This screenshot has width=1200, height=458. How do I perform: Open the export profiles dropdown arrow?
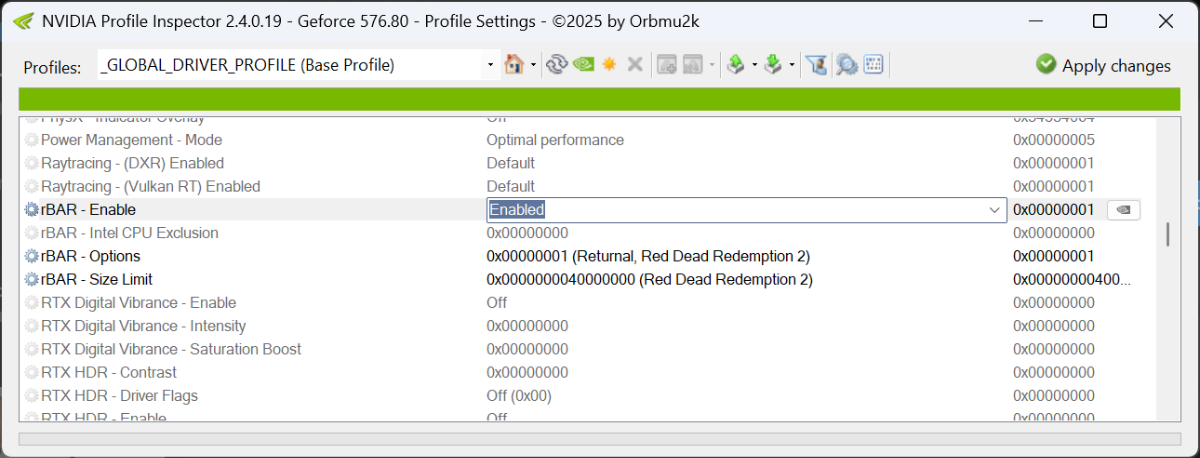click(753, 65)
